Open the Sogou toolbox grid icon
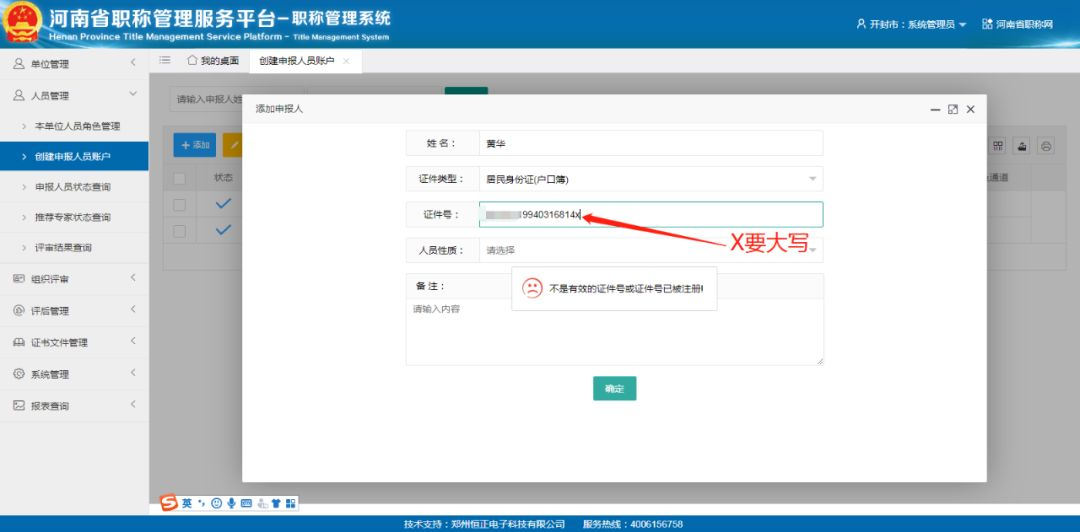 click(290, 504)
